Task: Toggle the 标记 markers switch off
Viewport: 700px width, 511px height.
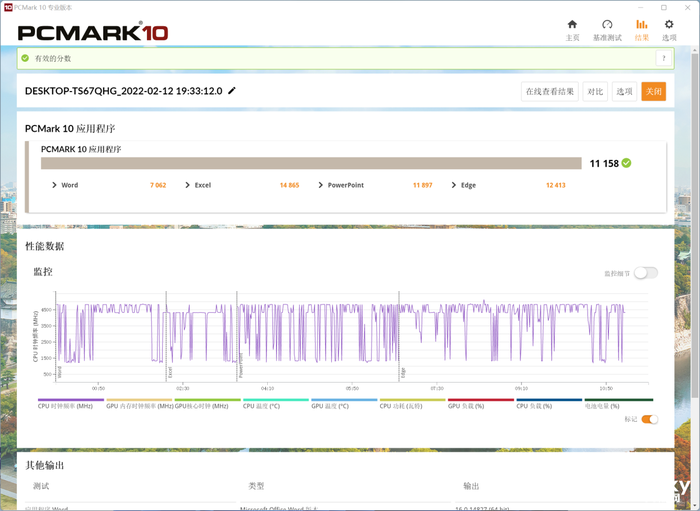Action: [650, 419]
